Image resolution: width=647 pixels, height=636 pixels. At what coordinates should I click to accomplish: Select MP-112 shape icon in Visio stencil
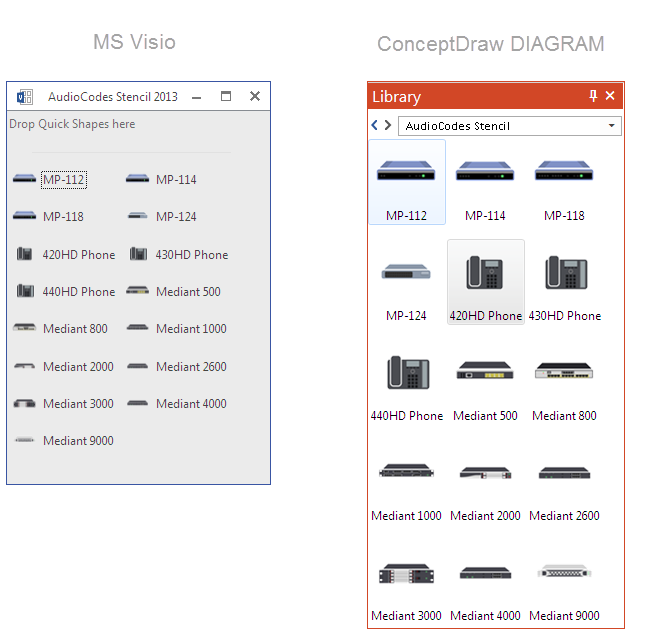pos(24,179)
